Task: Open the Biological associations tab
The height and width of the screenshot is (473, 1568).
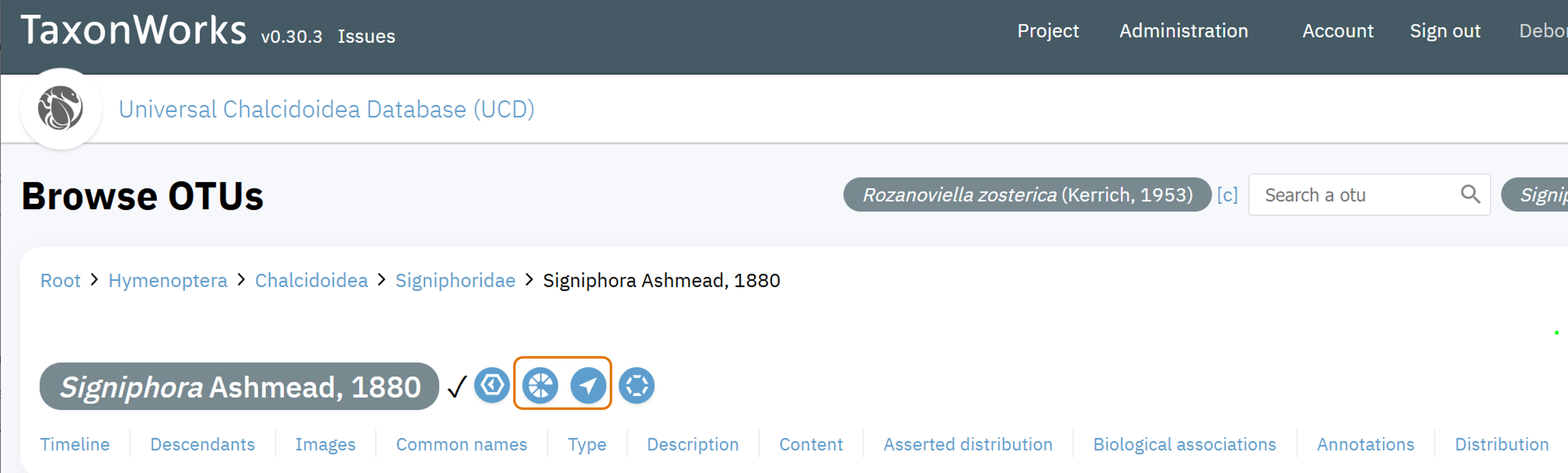Action: (1185, 444)
